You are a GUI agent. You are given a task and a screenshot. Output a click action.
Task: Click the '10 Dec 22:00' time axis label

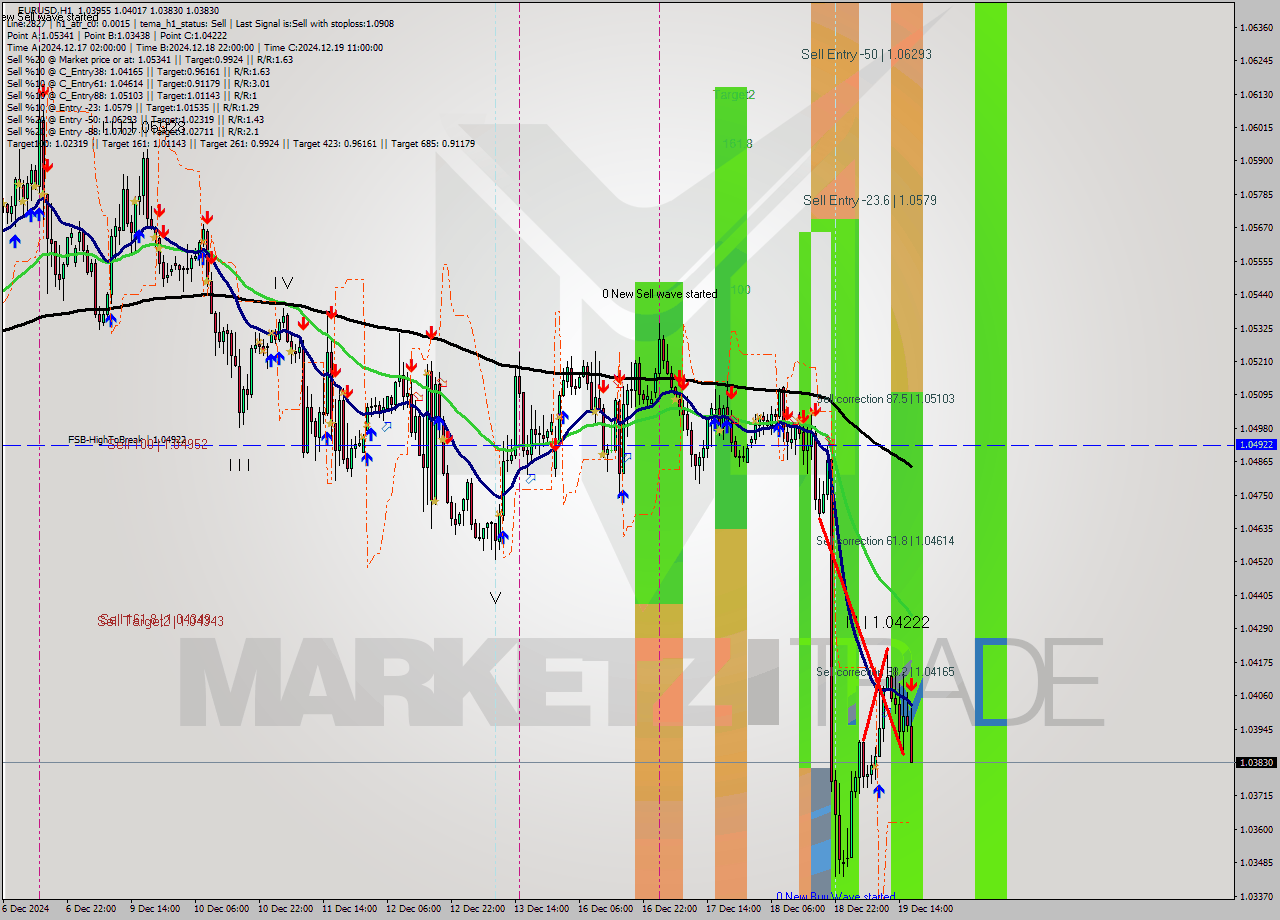pos(285,909)
